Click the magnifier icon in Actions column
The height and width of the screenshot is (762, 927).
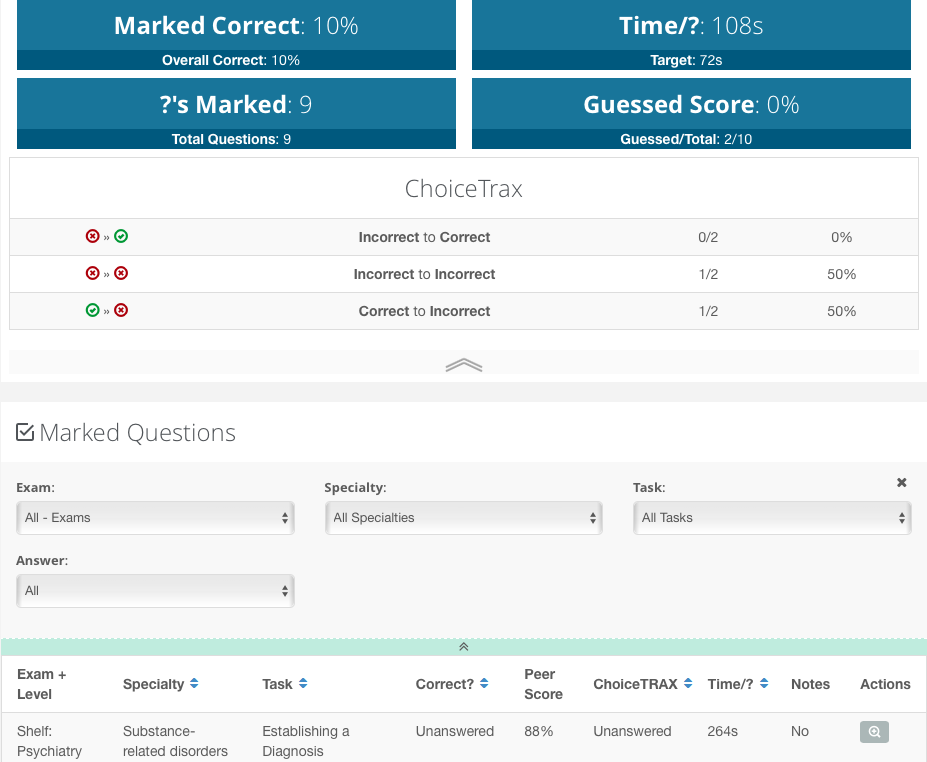[x=874, y=732]
